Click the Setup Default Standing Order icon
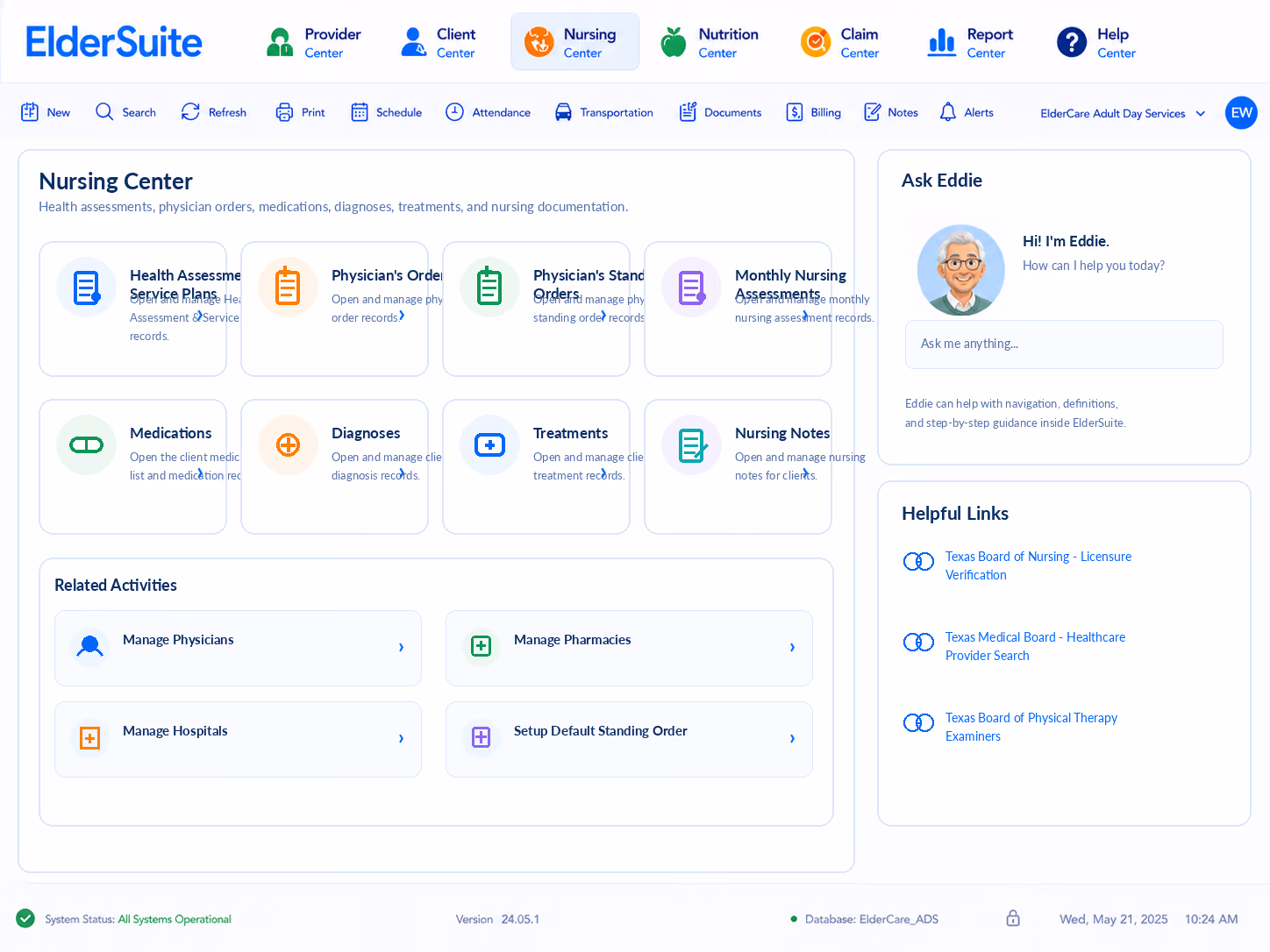 pyautogui.click(x=481, y=738)
